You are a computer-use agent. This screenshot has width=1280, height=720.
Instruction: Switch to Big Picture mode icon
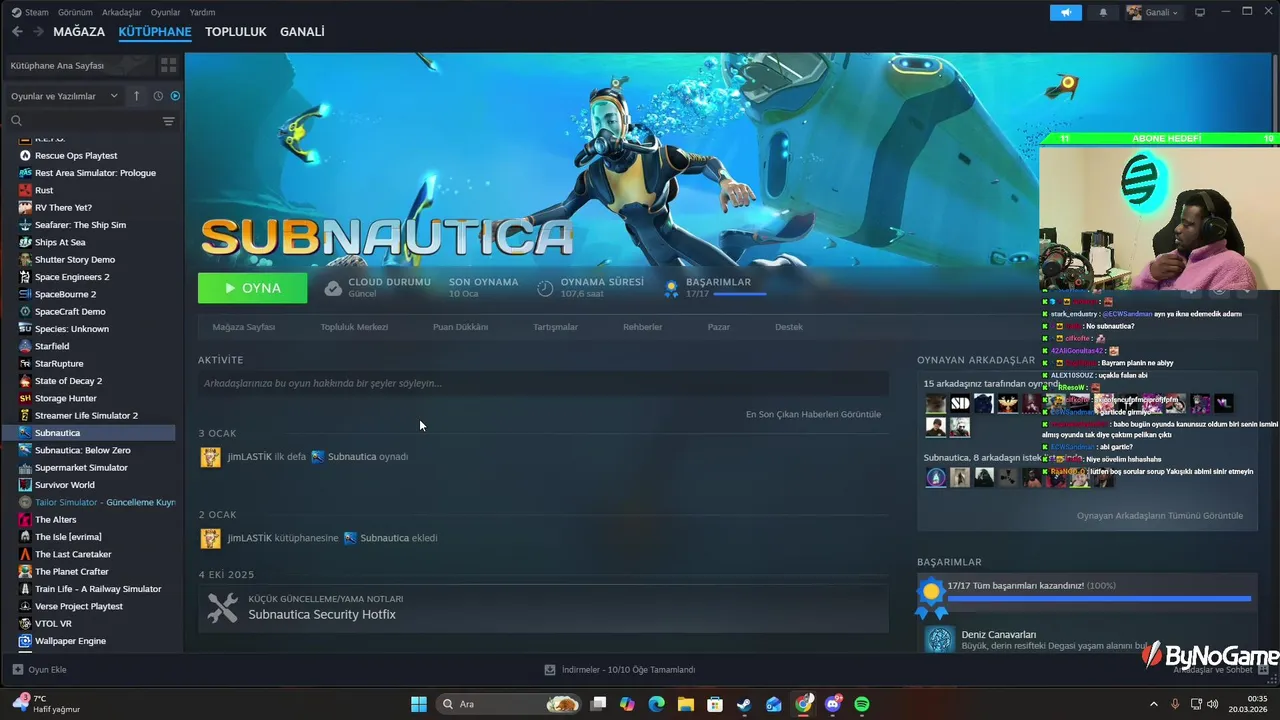pos(1200,12)
